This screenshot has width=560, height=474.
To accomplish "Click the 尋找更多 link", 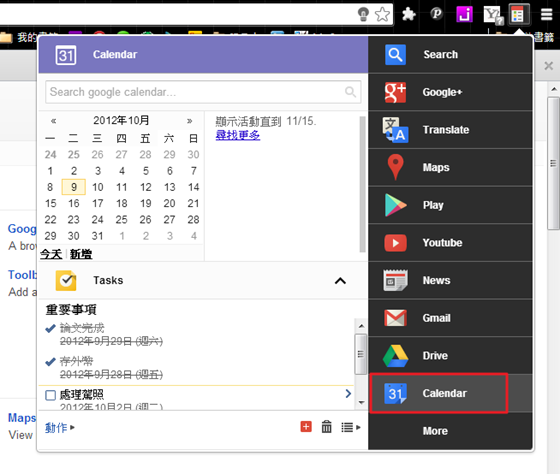I will [238, 135].
